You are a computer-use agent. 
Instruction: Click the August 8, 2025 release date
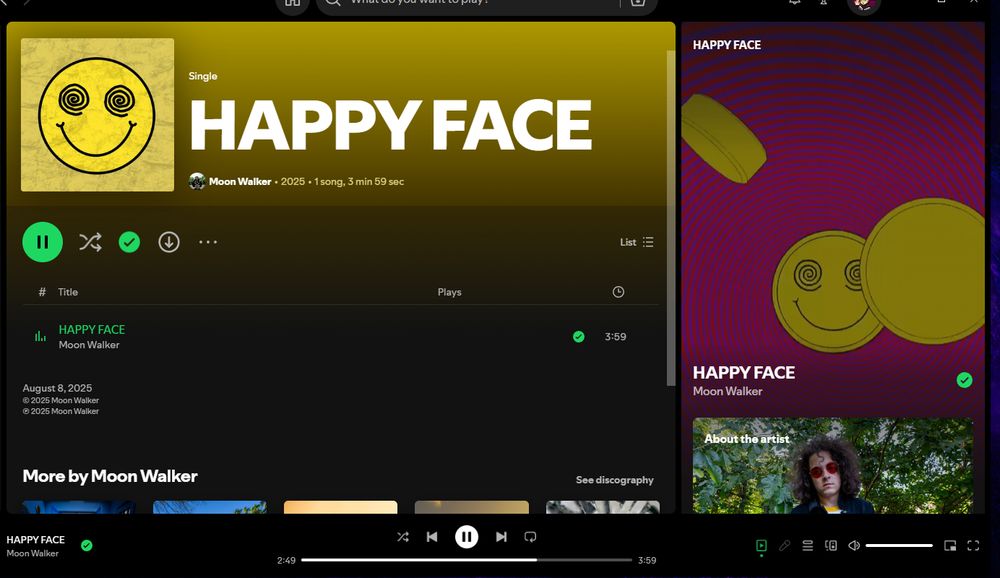[x=57, y=388]
